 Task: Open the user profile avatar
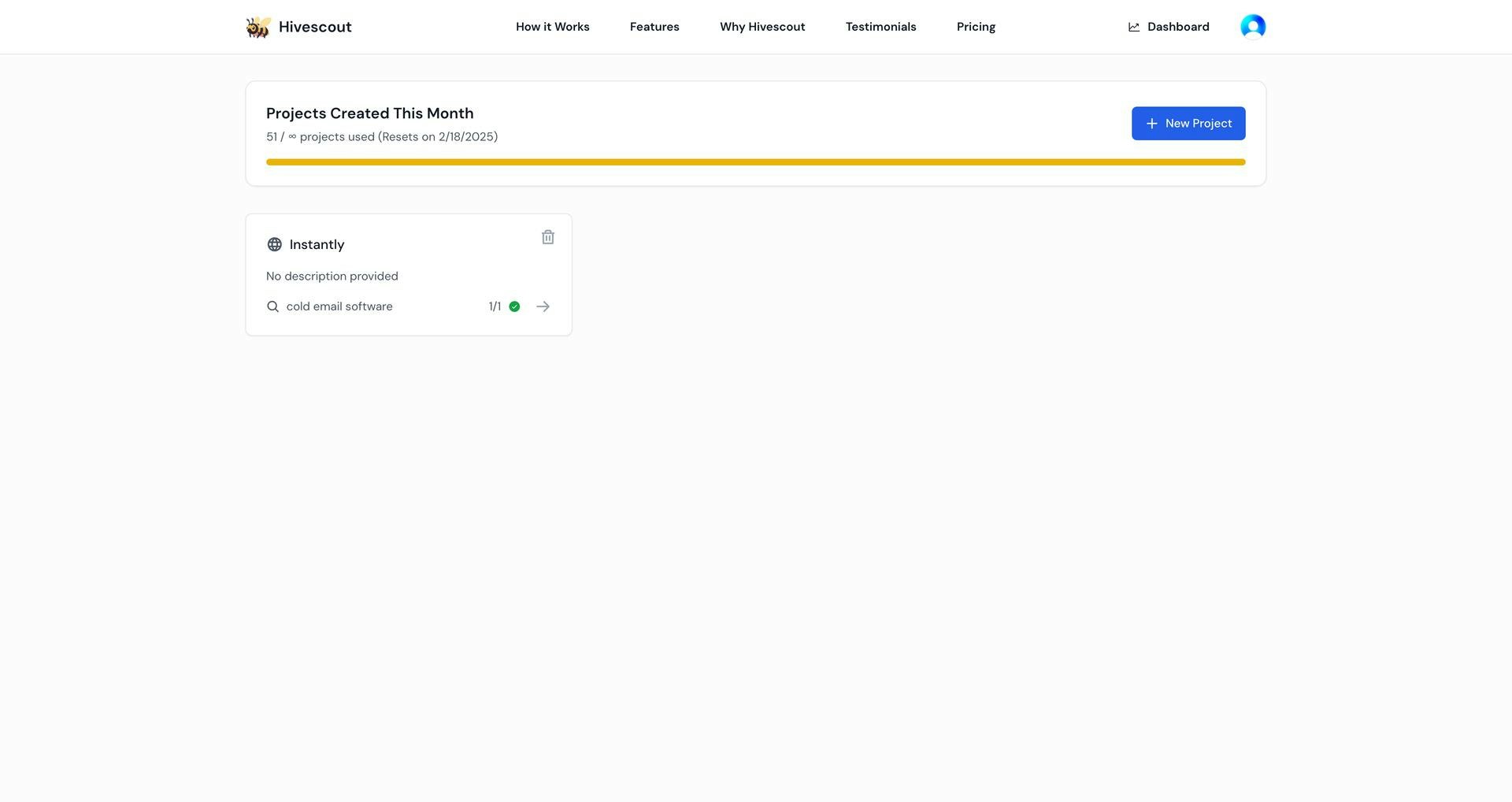1253,27
